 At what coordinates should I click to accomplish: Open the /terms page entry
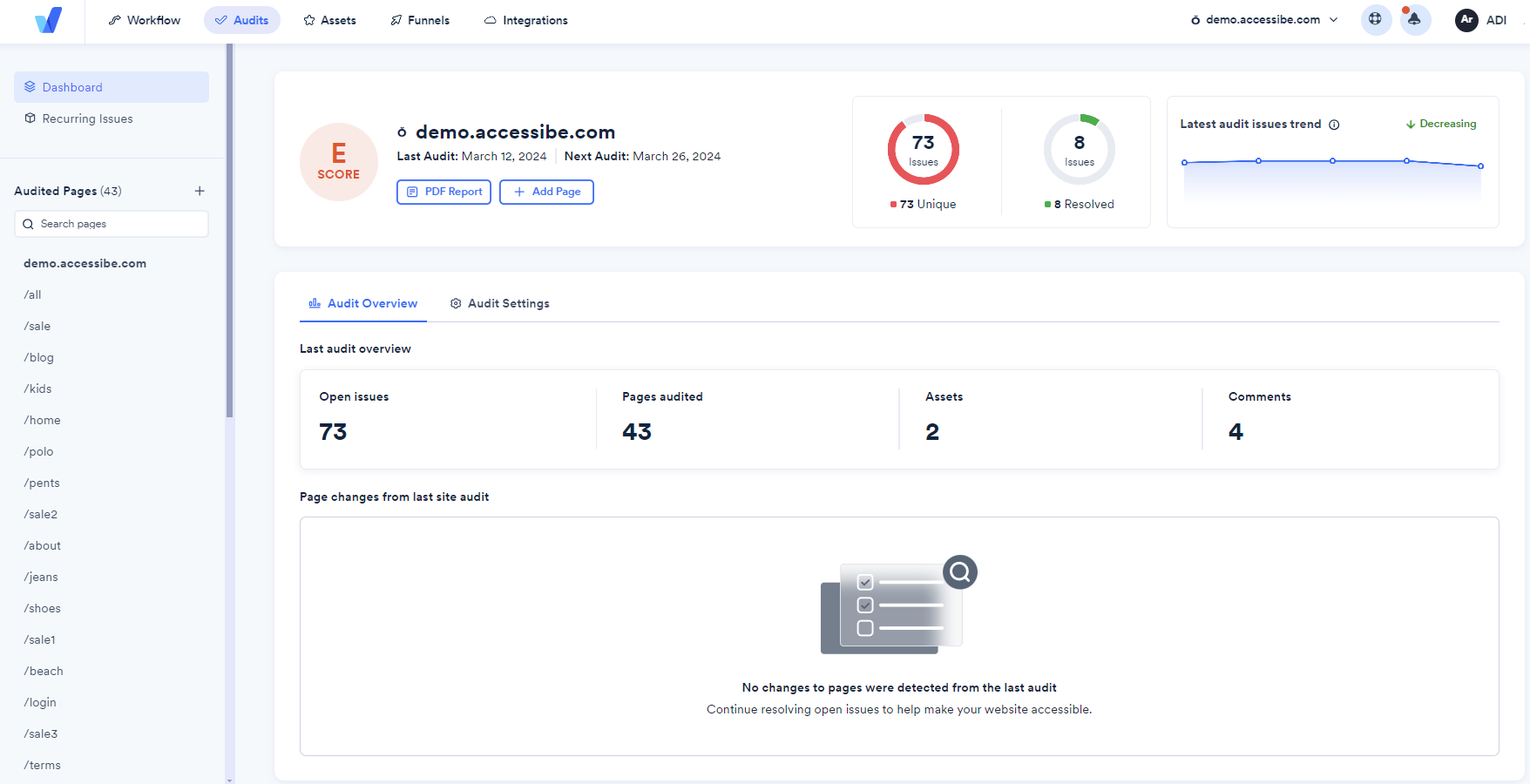click(42, 765)
